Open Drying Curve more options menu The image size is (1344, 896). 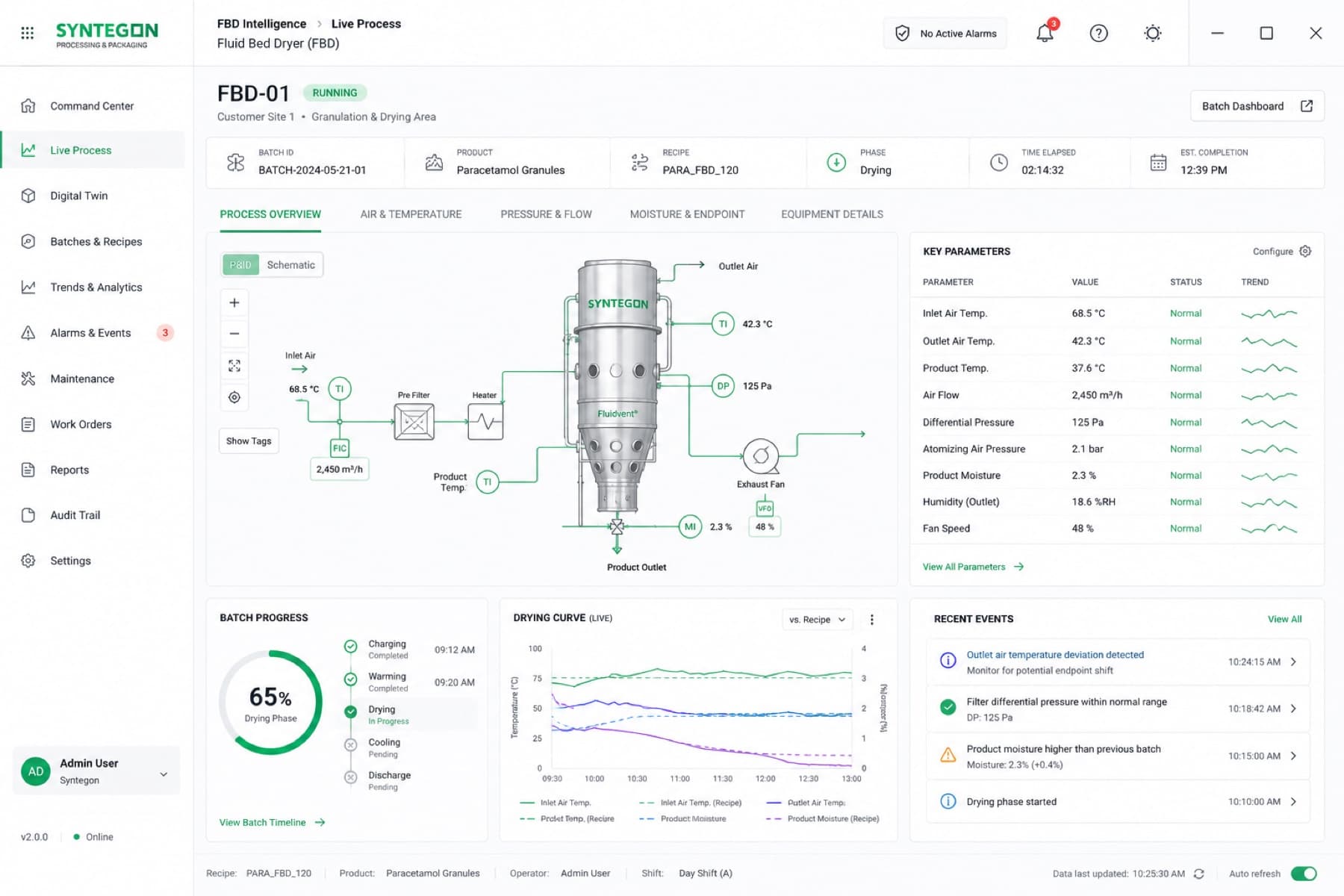(871, 619)
